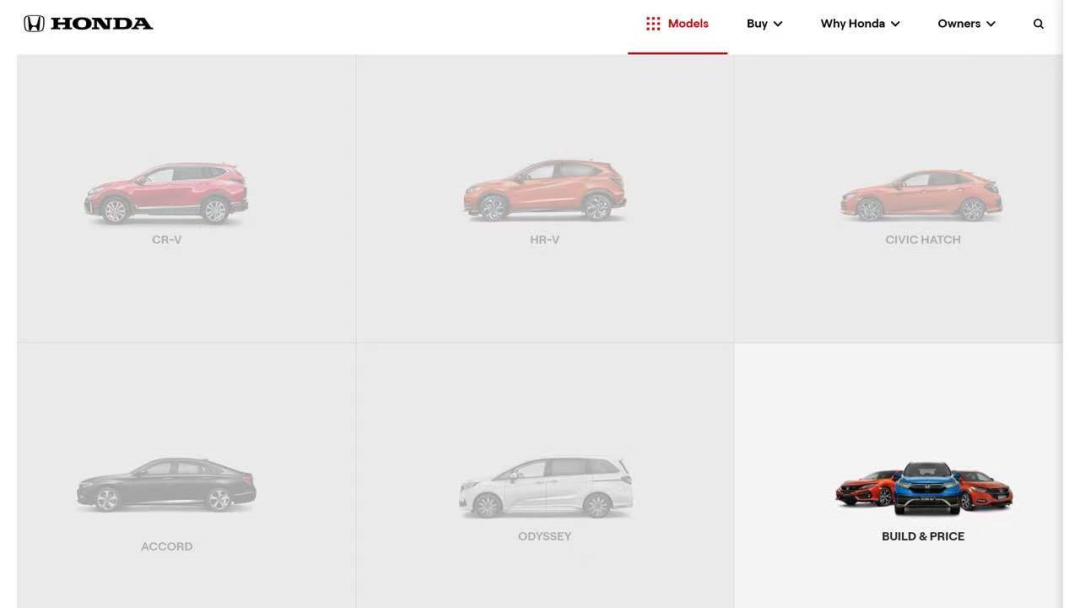Image resolution: width=1080 pixels, height=608 pixels.
Task: Click the Models grid icon
Action: [653, 24]
